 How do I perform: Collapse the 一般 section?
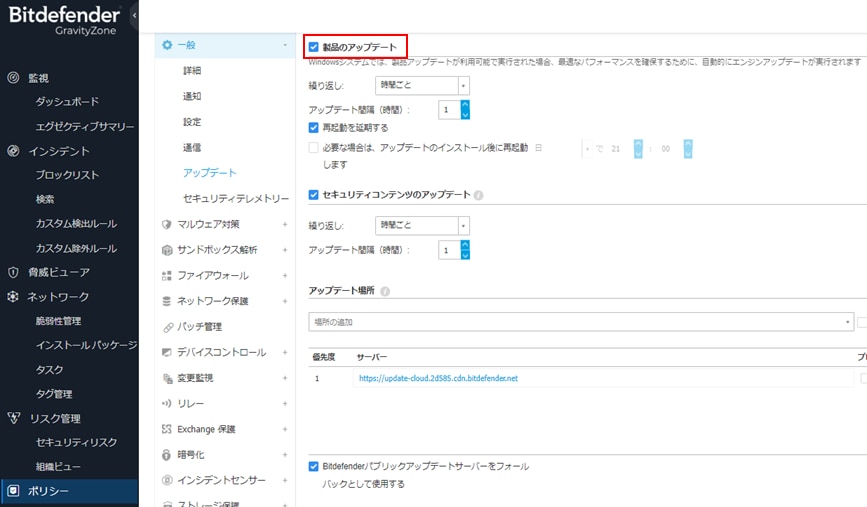[x=285, y=45]
